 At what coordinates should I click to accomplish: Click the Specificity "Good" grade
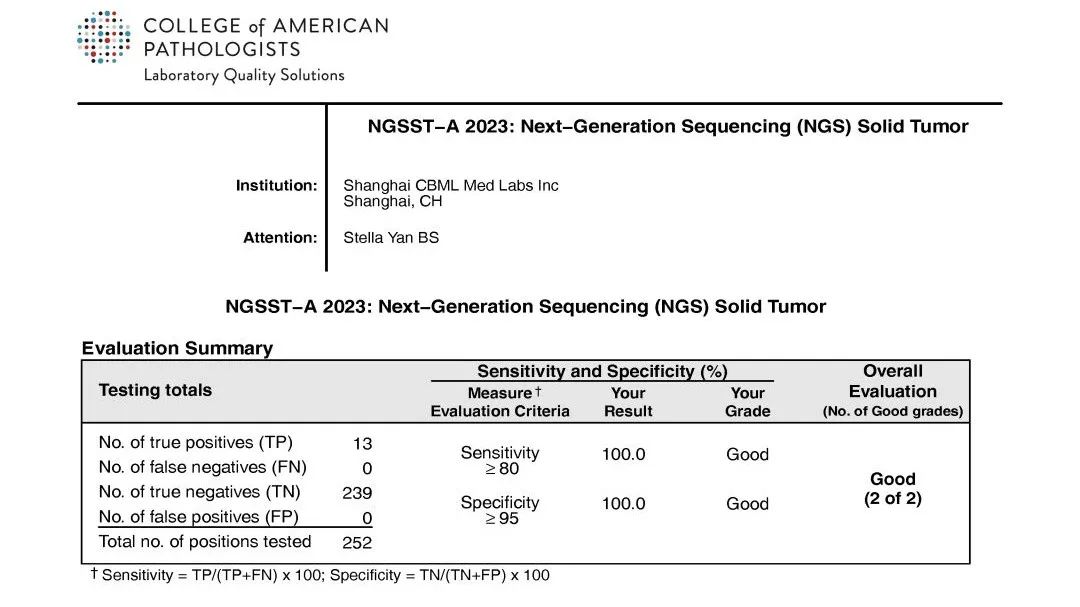tap(747, 504)
